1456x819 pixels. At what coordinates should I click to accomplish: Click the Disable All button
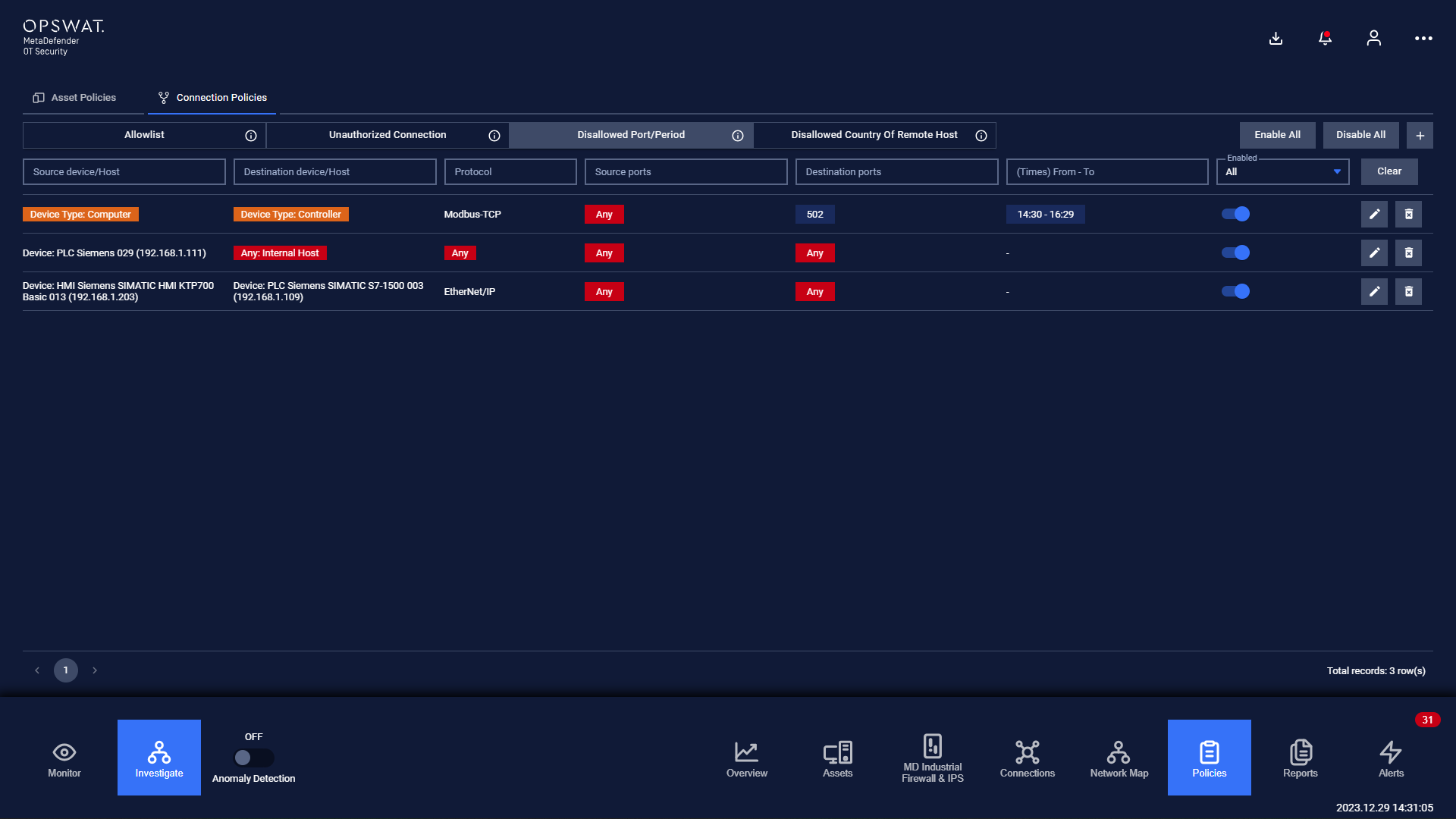coord(1360,135)
